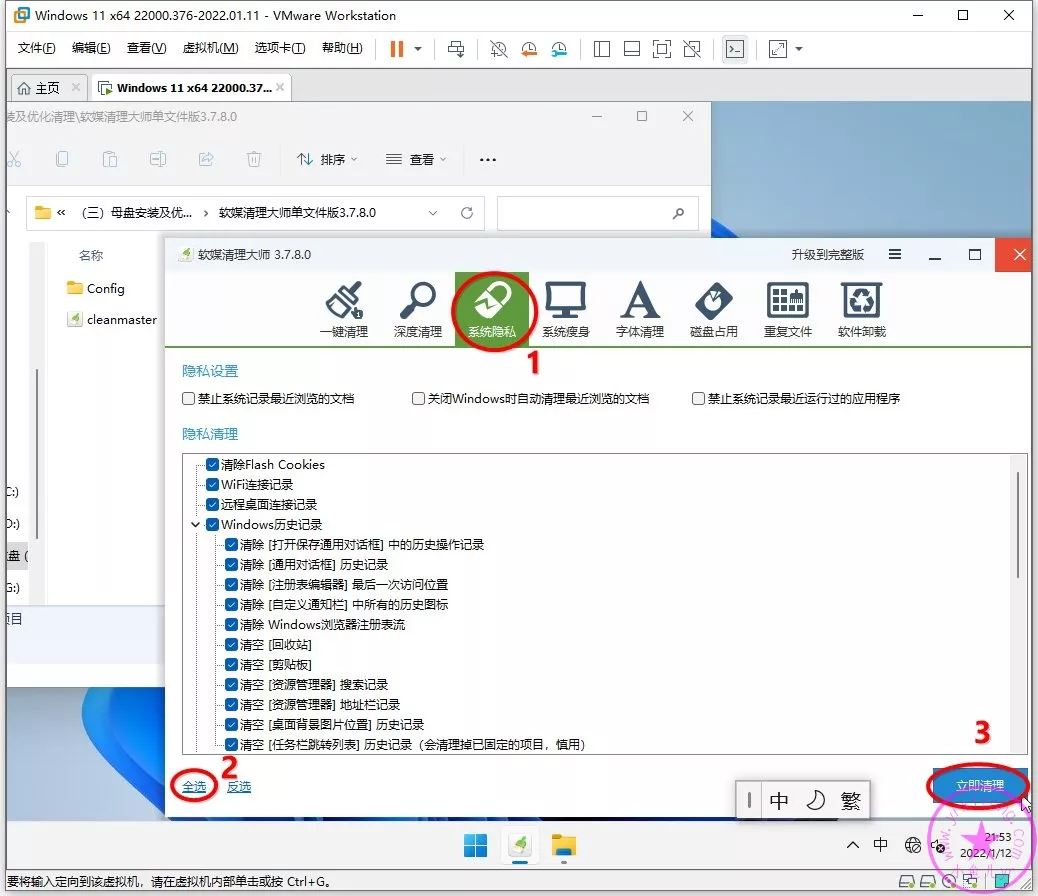1038x896 pixels.
Task: Click the VMware pause virtual machine icon
Action: point(397,49)
